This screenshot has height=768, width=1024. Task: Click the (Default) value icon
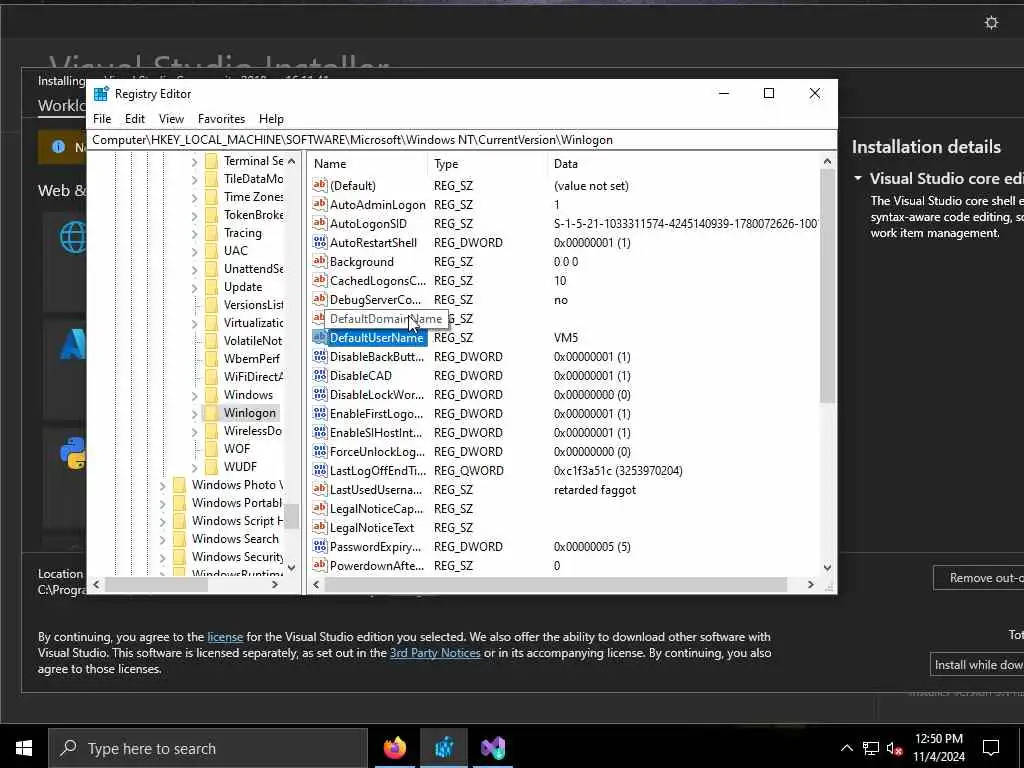point(319,185)
